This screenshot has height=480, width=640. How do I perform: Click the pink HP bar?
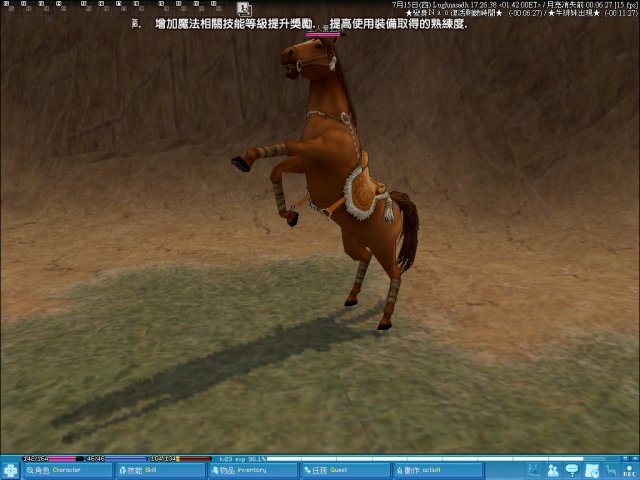[53, 459]
